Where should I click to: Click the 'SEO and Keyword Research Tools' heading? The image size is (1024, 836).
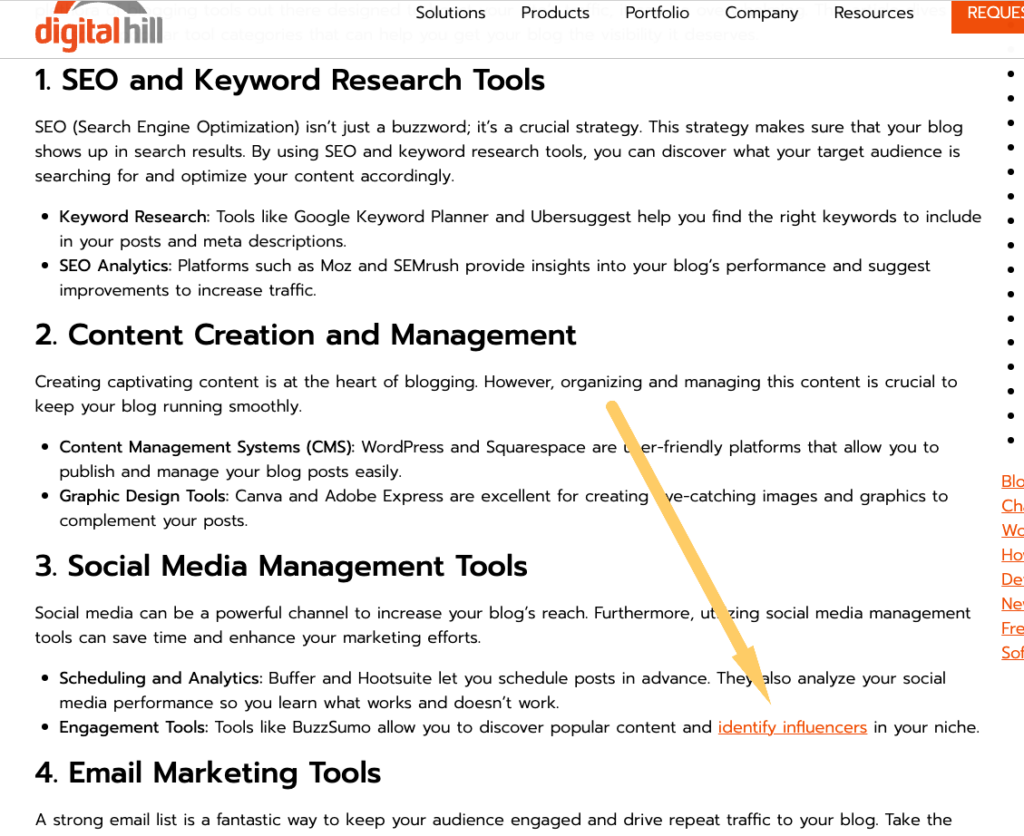tap(290, 80)
